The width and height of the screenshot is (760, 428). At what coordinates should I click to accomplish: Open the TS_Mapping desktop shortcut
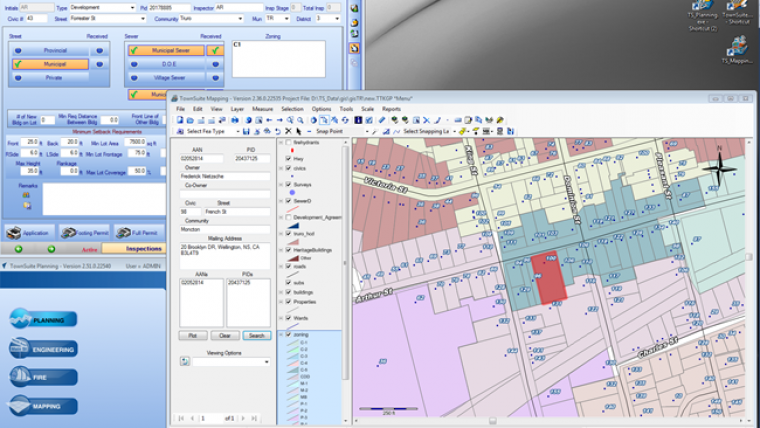tap(737, 51)
